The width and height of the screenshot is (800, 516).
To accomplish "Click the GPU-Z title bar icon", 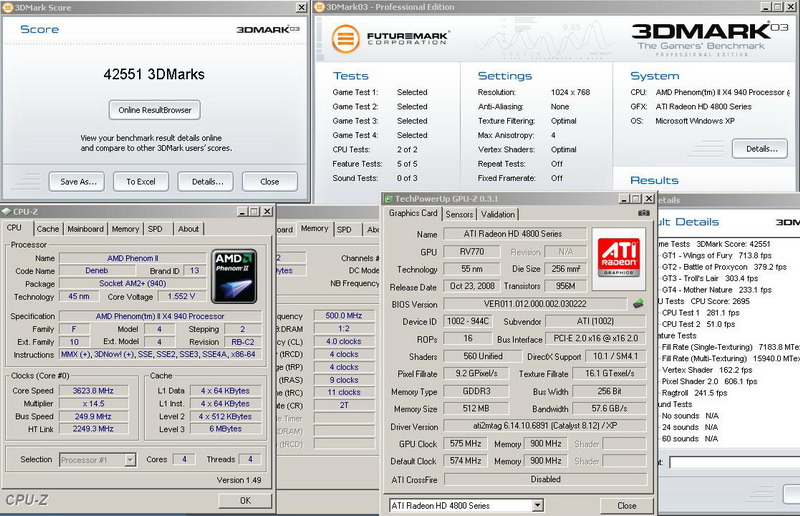I will [388, 199].
